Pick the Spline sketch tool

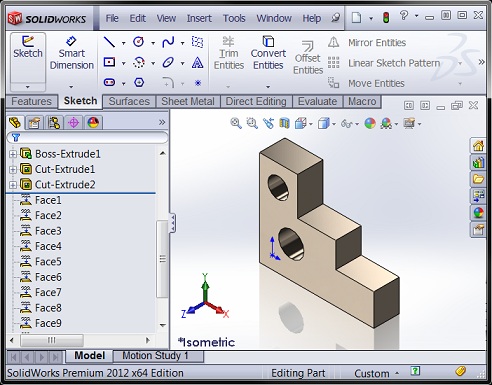click(x=168, y=42)
